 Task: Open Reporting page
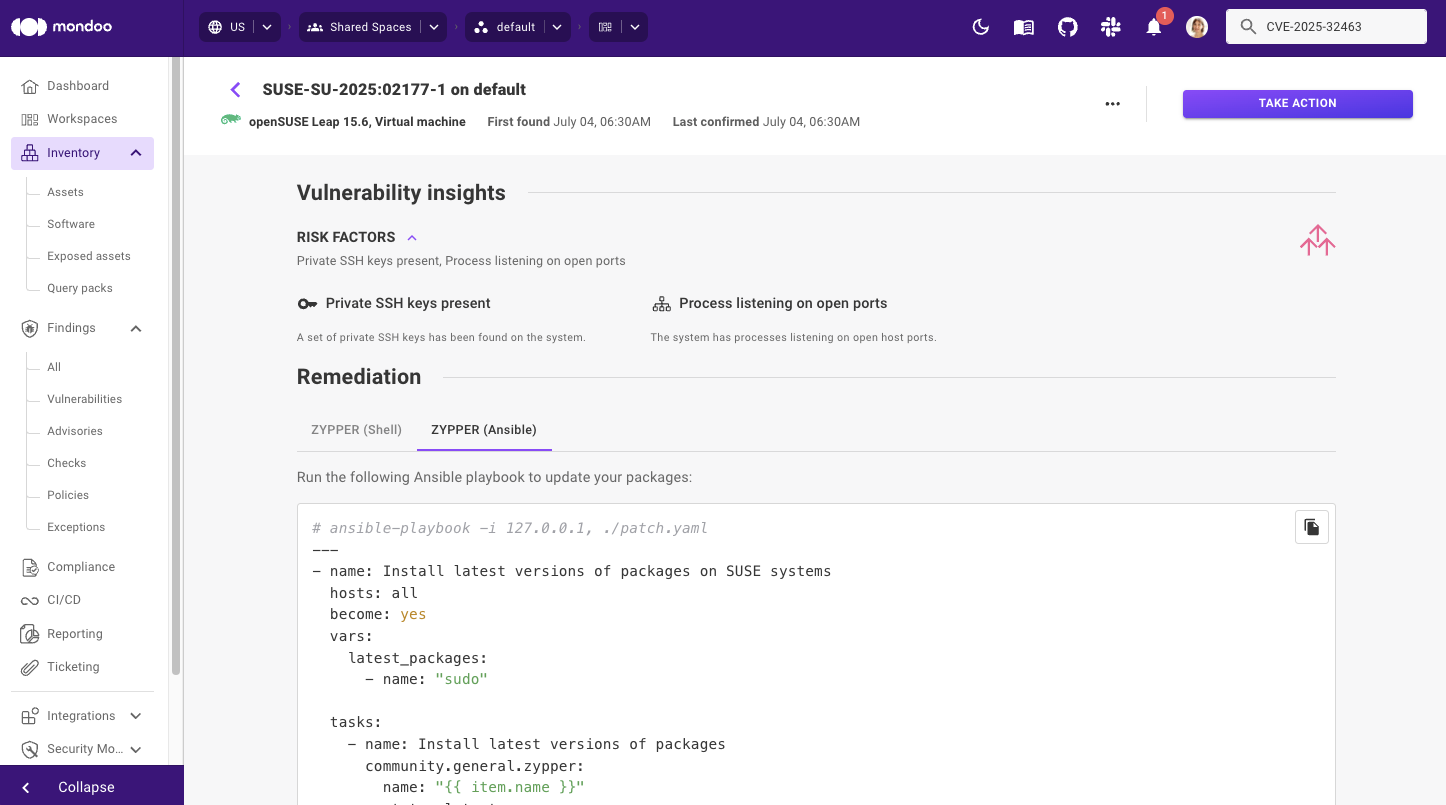(75, 634)
